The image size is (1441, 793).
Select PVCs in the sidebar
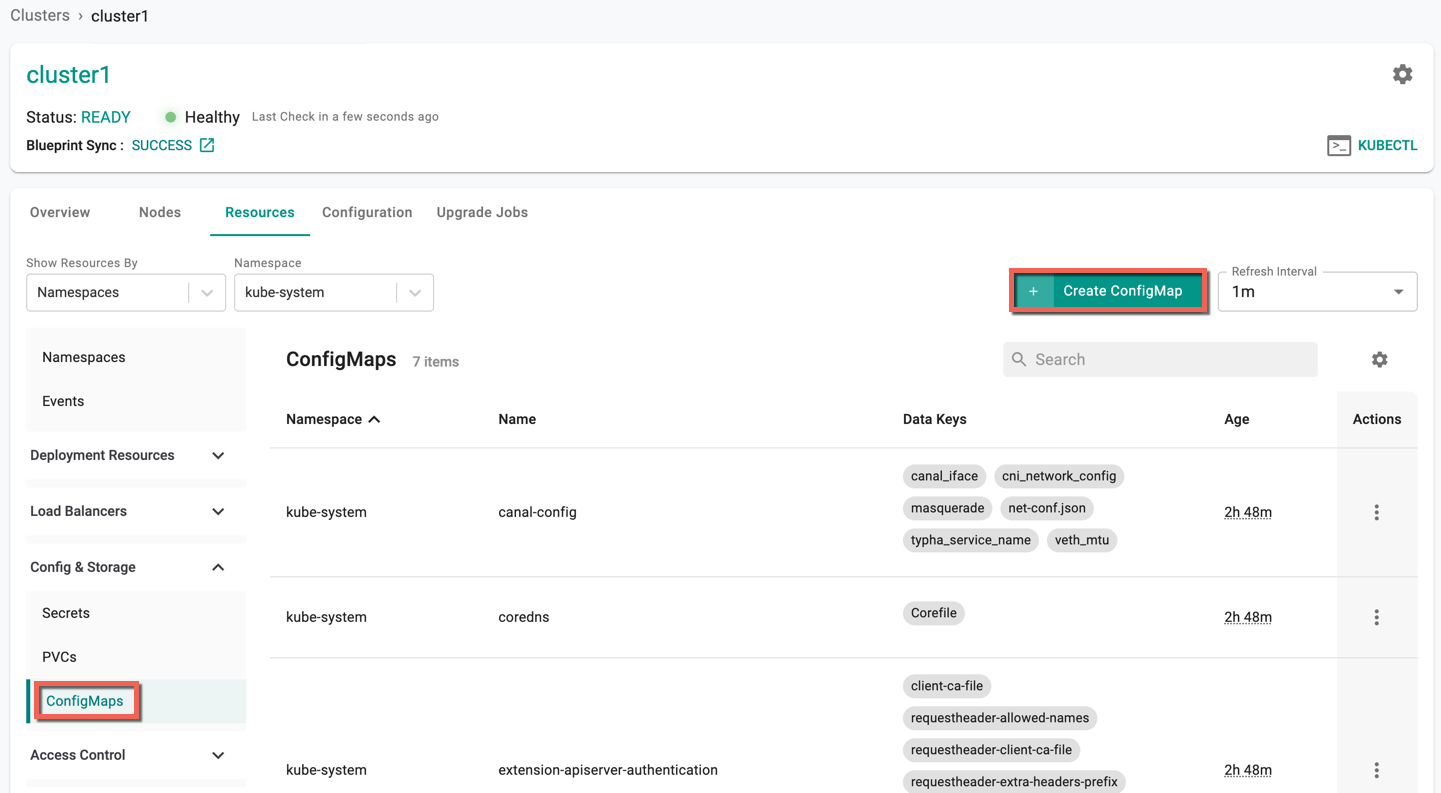pos(59,657)
